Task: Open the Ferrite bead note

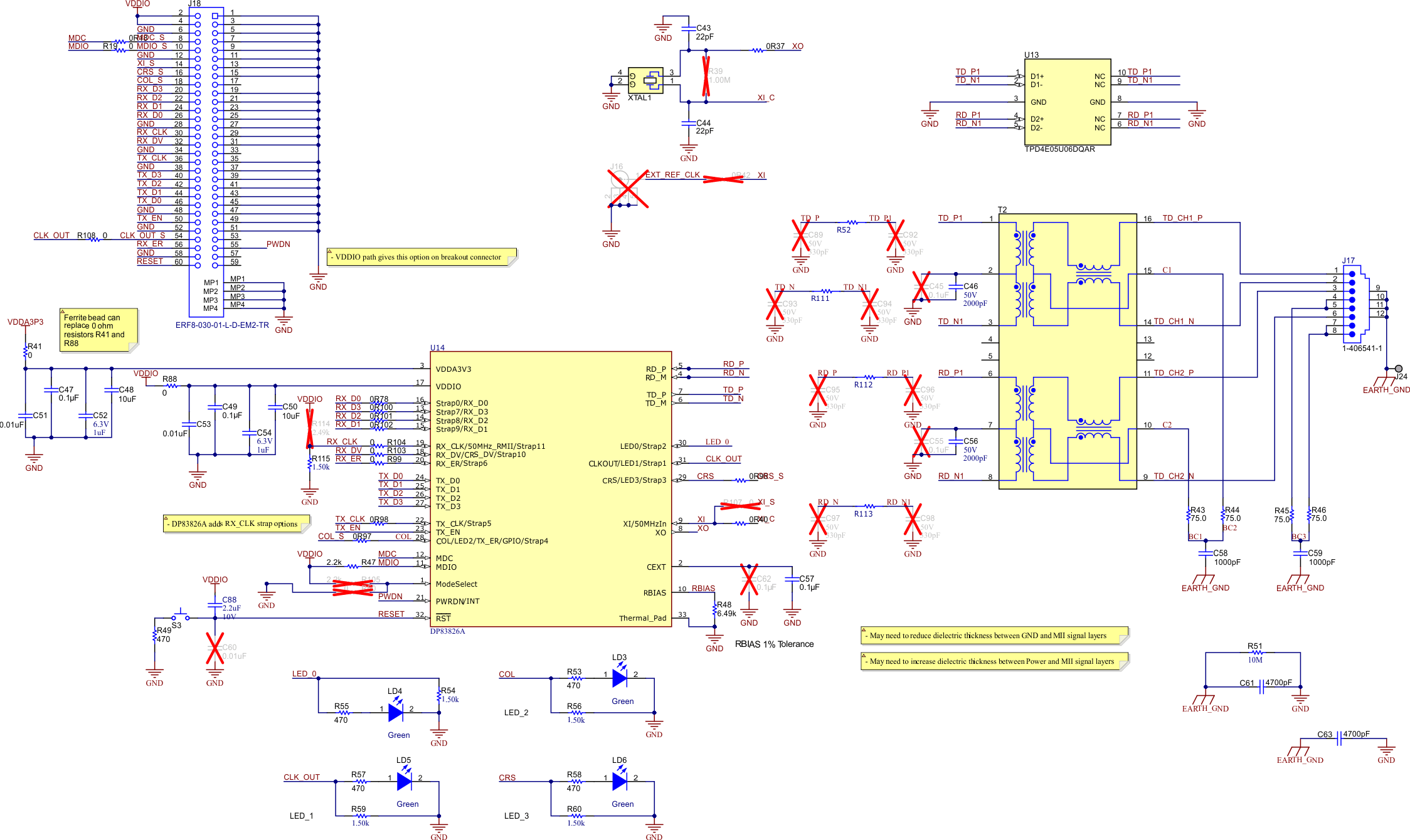Action: (98, 330)
